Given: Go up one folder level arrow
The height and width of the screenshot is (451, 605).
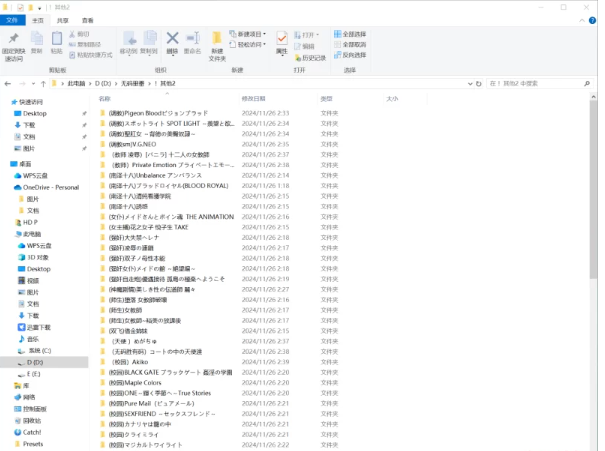Looking at the screenshot, I should (x=43, y=84).
